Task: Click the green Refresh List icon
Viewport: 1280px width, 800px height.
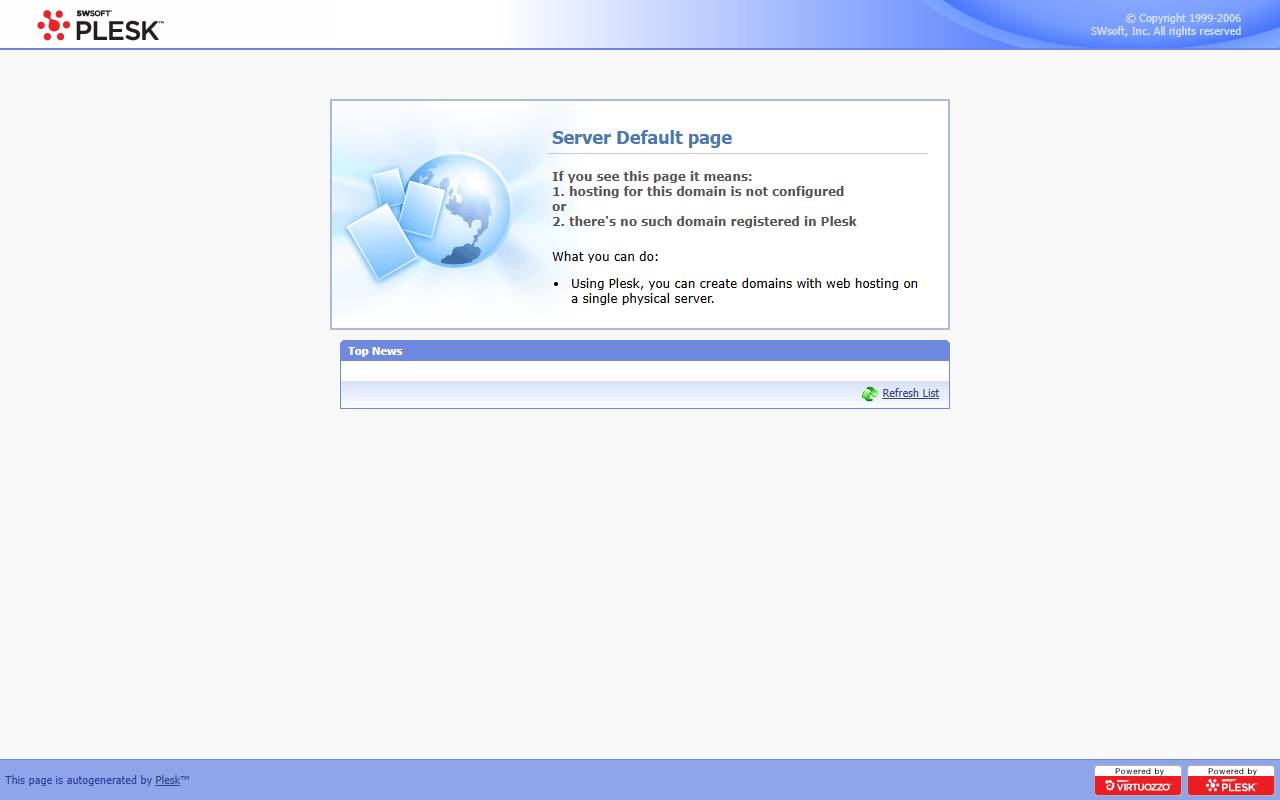Action: click(870, 394)
